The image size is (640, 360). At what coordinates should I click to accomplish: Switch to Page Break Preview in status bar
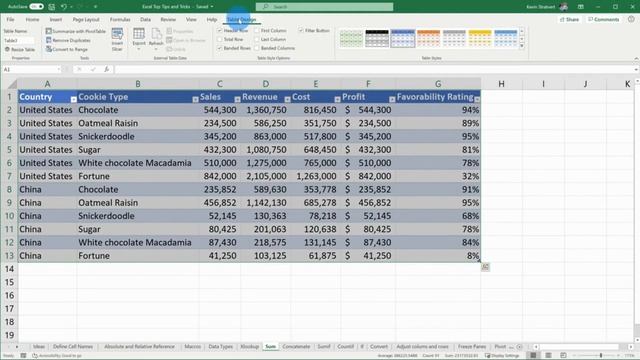point(563,356)
